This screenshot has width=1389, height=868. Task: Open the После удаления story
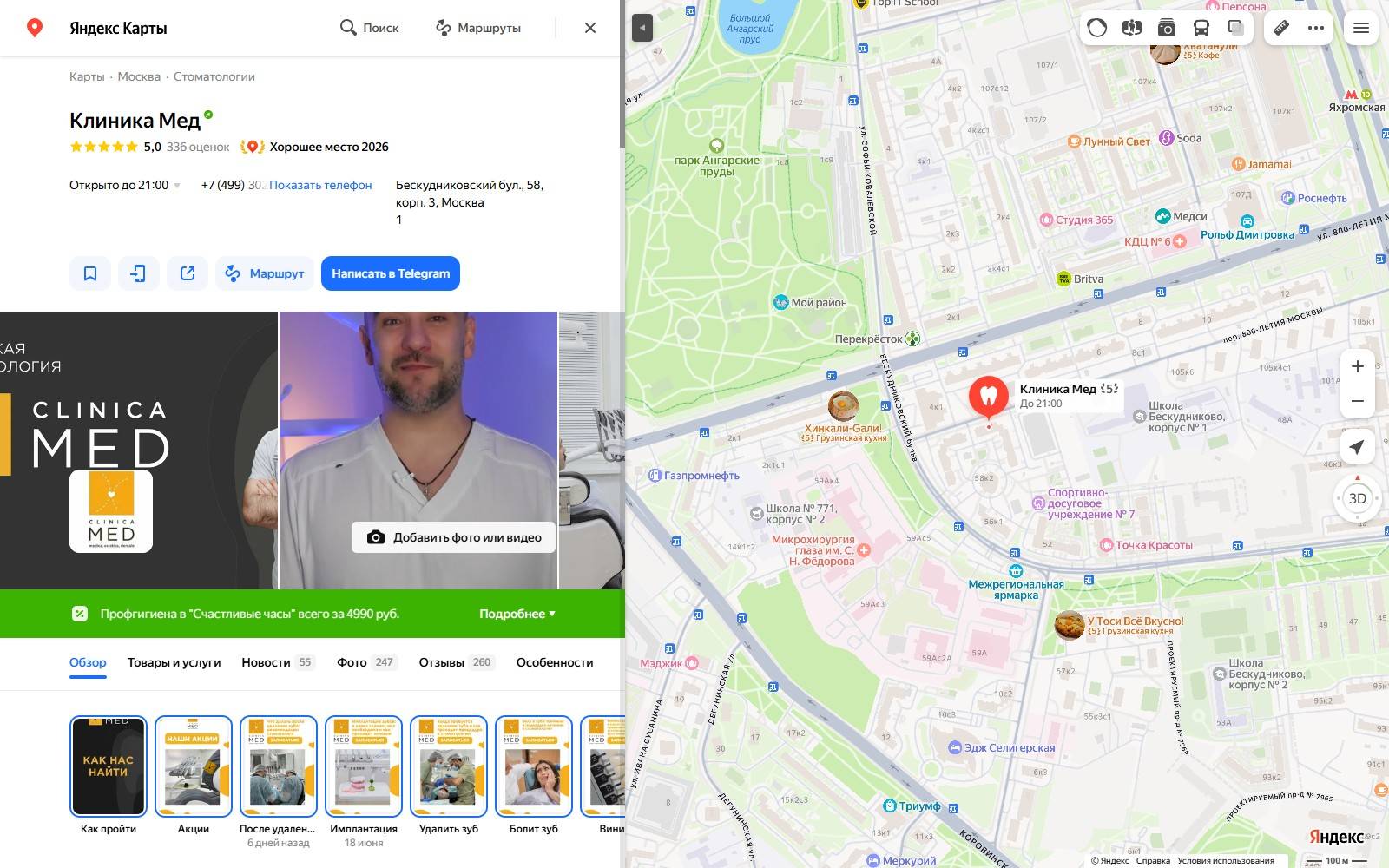pyautogui.click(x=279, y=766)
